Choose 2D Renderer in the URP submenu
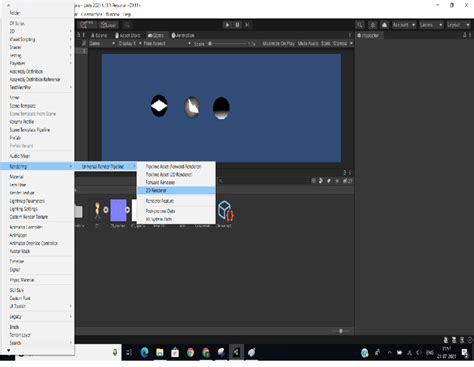The height and width of the screenshot is (367, 474). tap(176, 190)
